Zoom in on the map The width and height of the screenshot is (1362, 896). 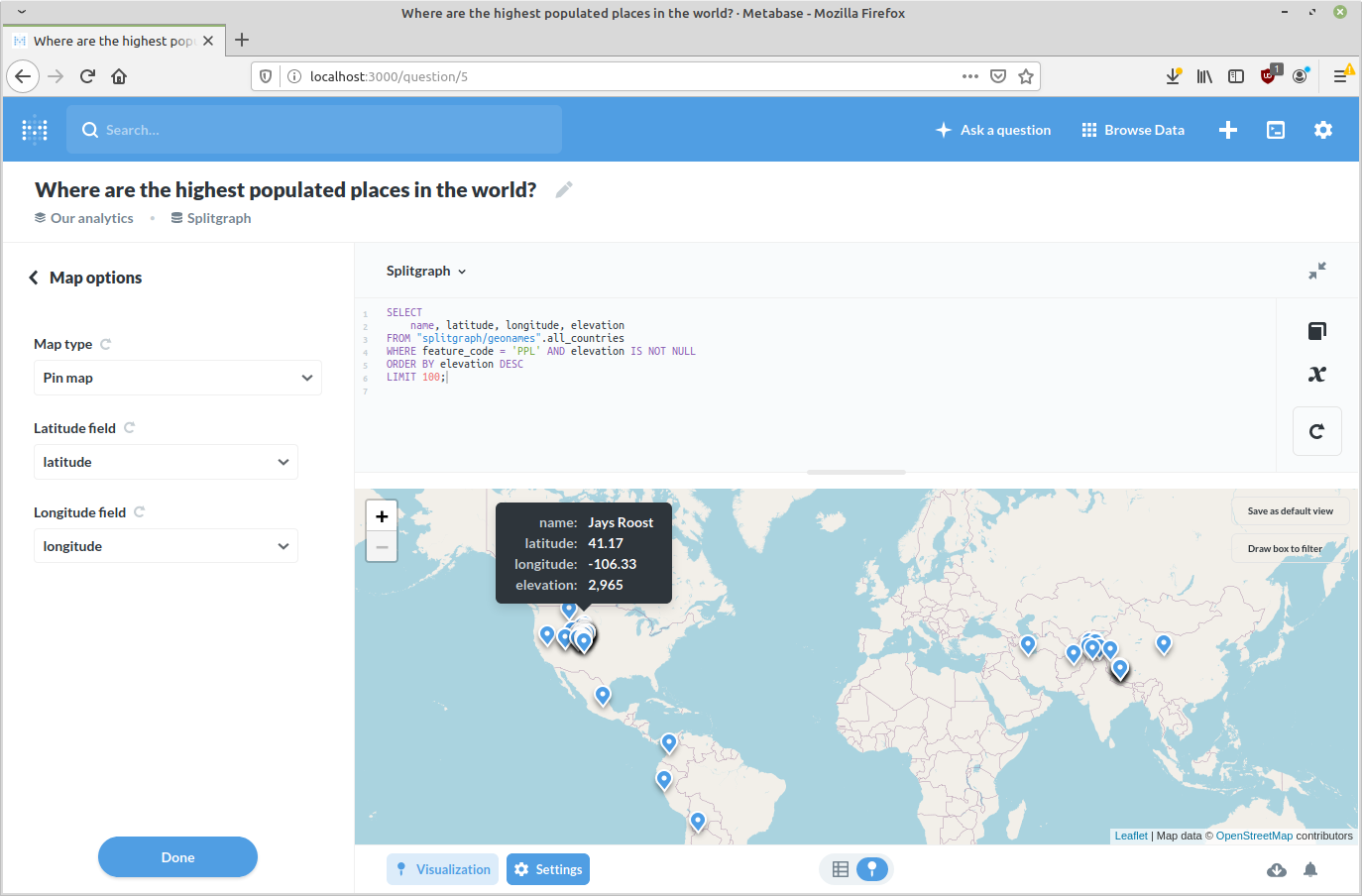(382, 515)
